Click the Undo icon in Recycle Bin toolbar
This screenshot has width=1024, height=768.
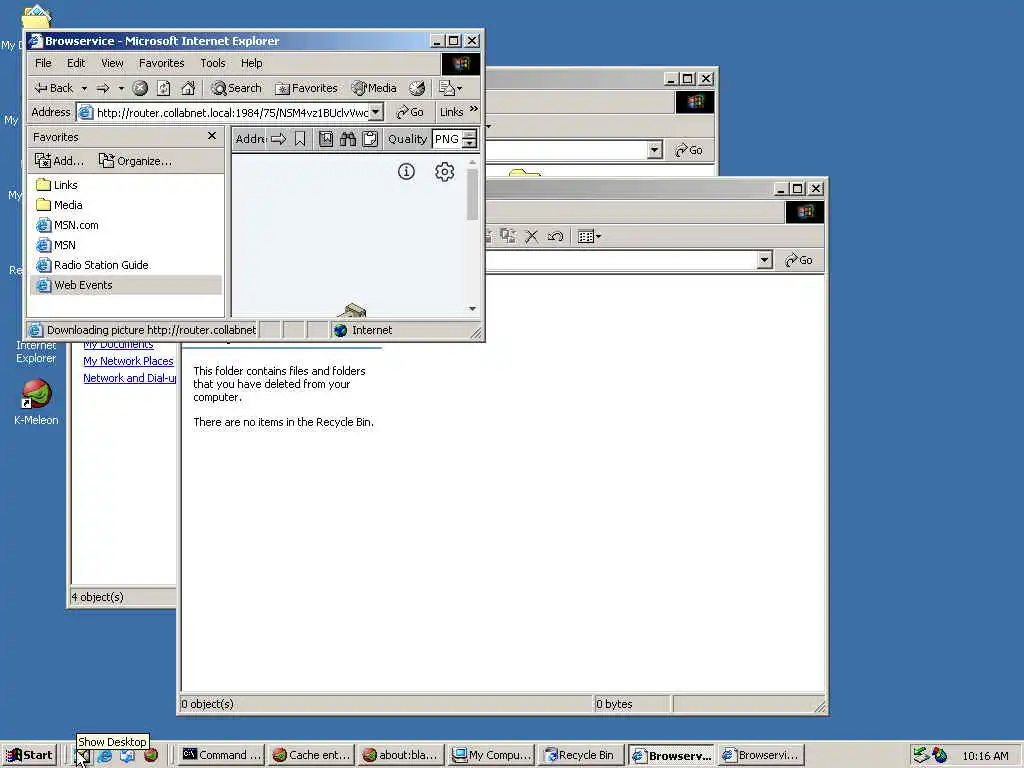[555, 236]
